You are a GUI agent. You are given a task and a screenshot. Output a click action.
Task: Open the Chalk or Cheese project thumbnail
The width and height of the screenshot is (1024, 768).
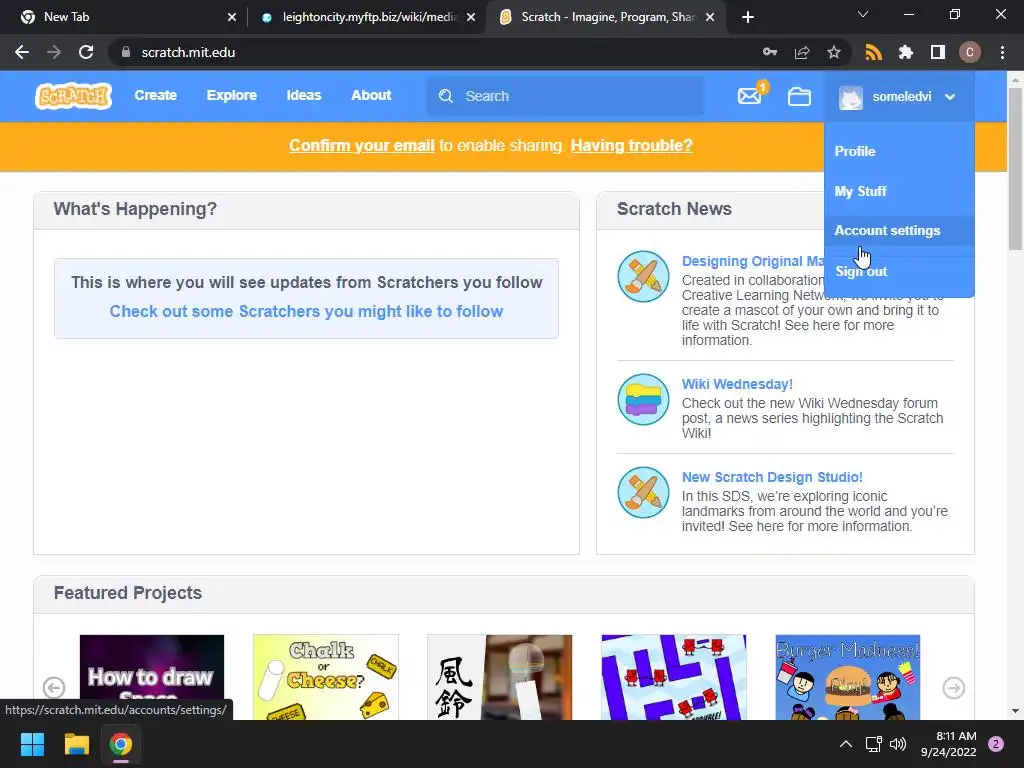coord(326,677)
